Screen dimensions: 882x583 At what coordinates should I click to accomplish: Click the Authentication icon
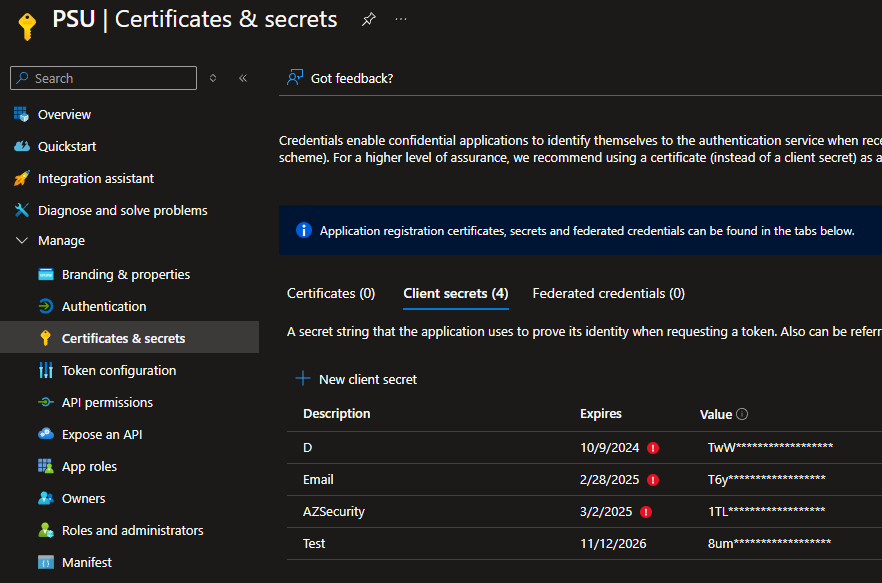coord(46,307)
